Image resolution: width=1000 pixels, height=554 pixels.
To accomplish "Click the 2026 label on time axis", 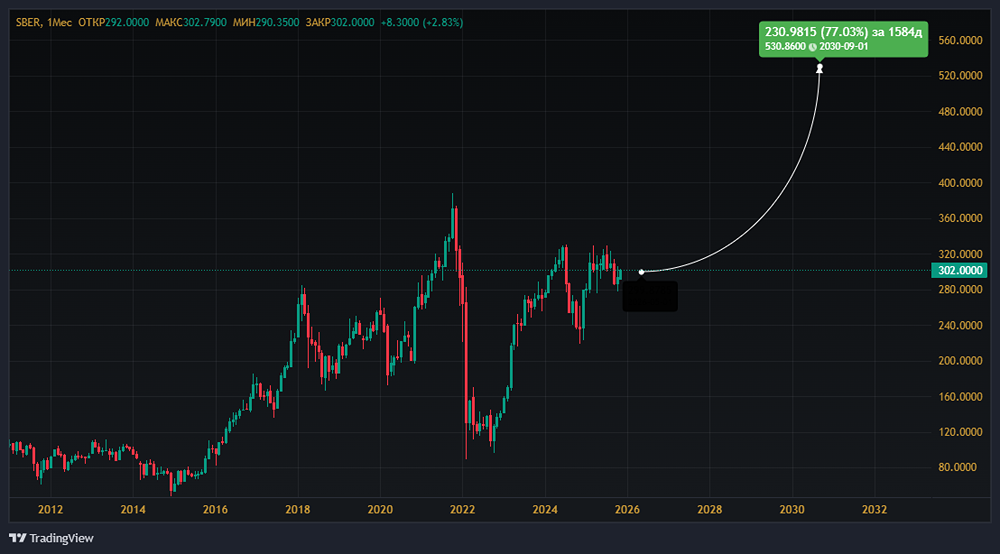I will coord(627,509).
